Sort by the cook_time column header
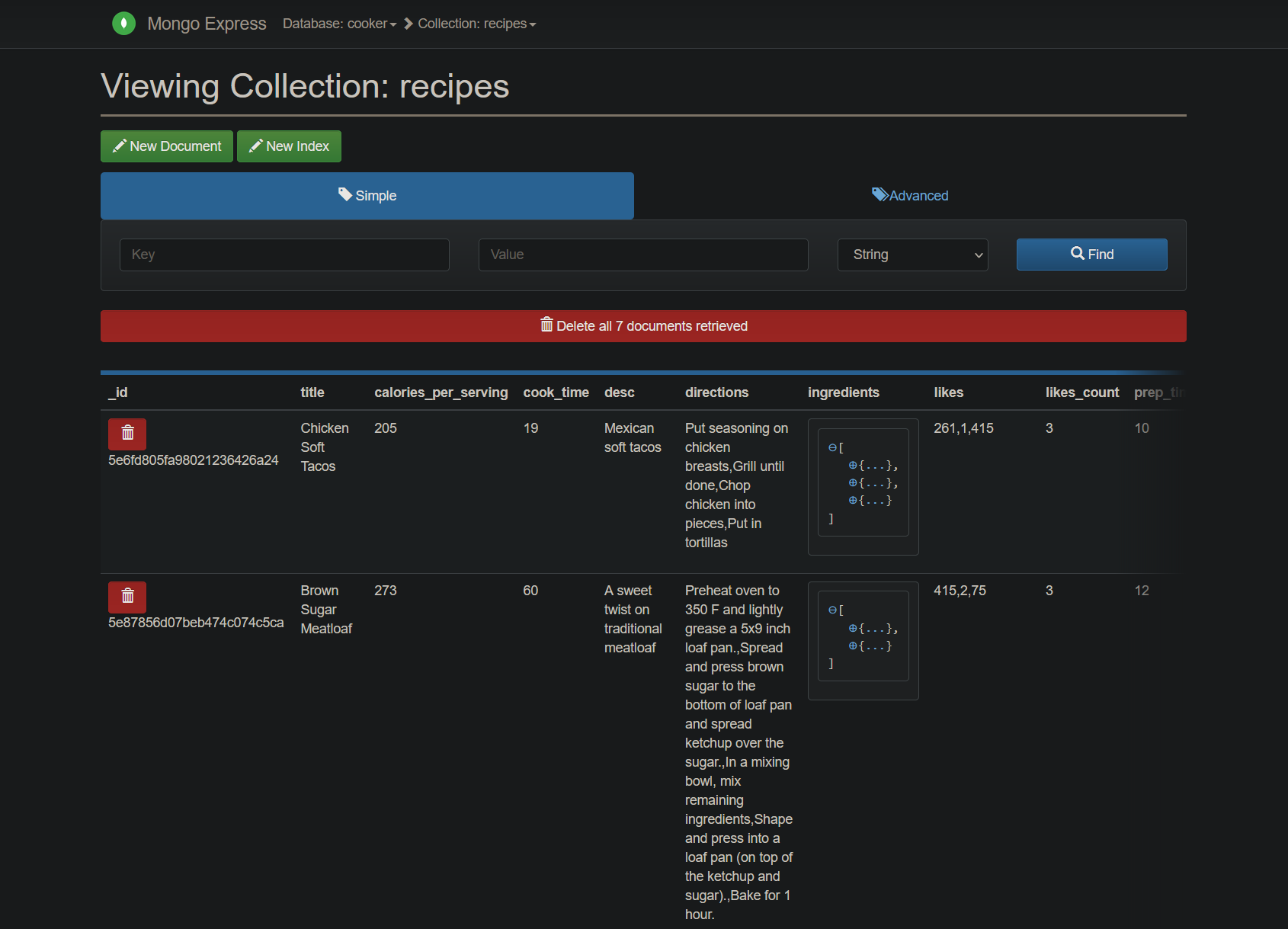 click(556, 392)
